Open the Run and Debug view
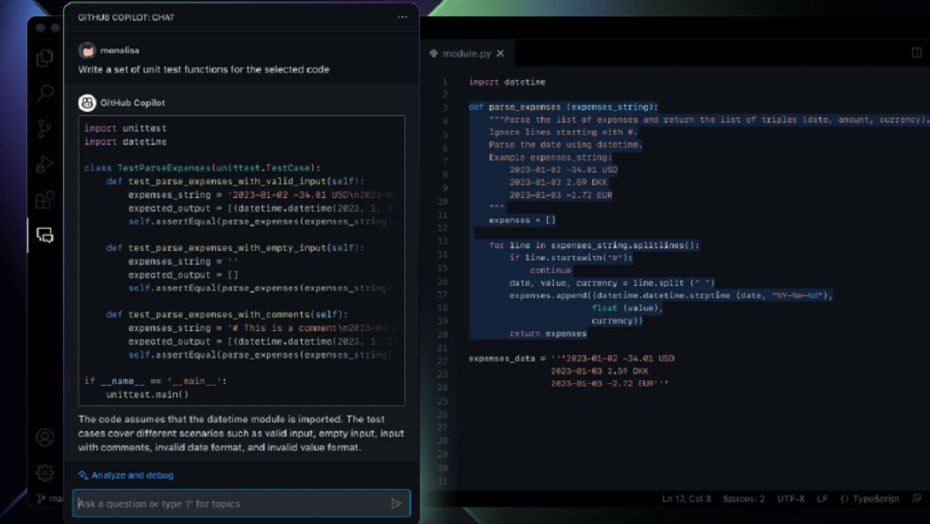 45,164
